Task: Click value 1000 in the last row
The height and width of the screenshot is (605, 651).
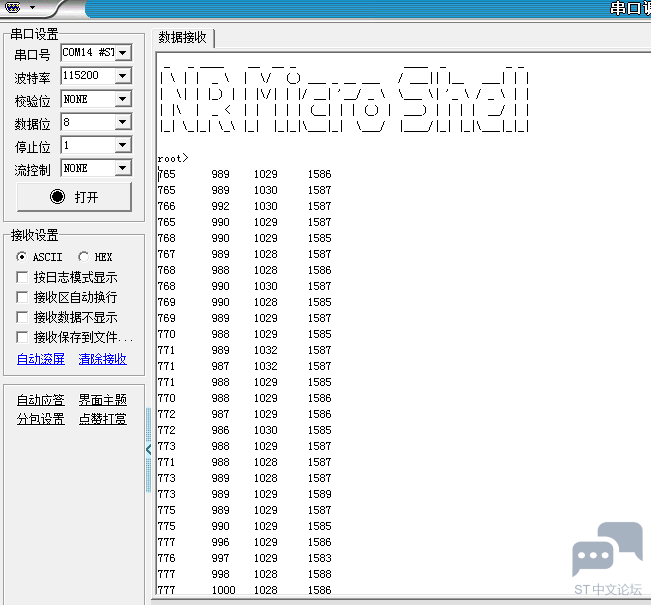Action: coord(224,590)
